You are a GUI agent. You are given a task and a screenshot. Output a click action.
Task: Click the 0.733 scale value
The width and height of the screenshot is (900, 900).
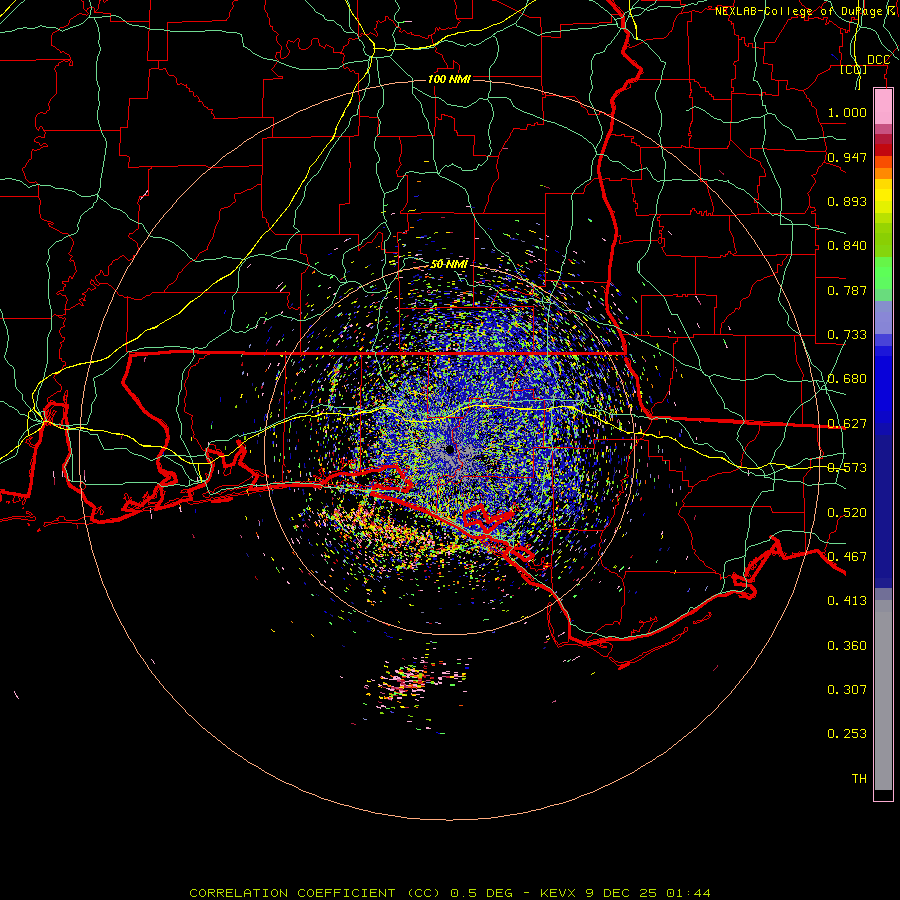(x=847, y=335)
